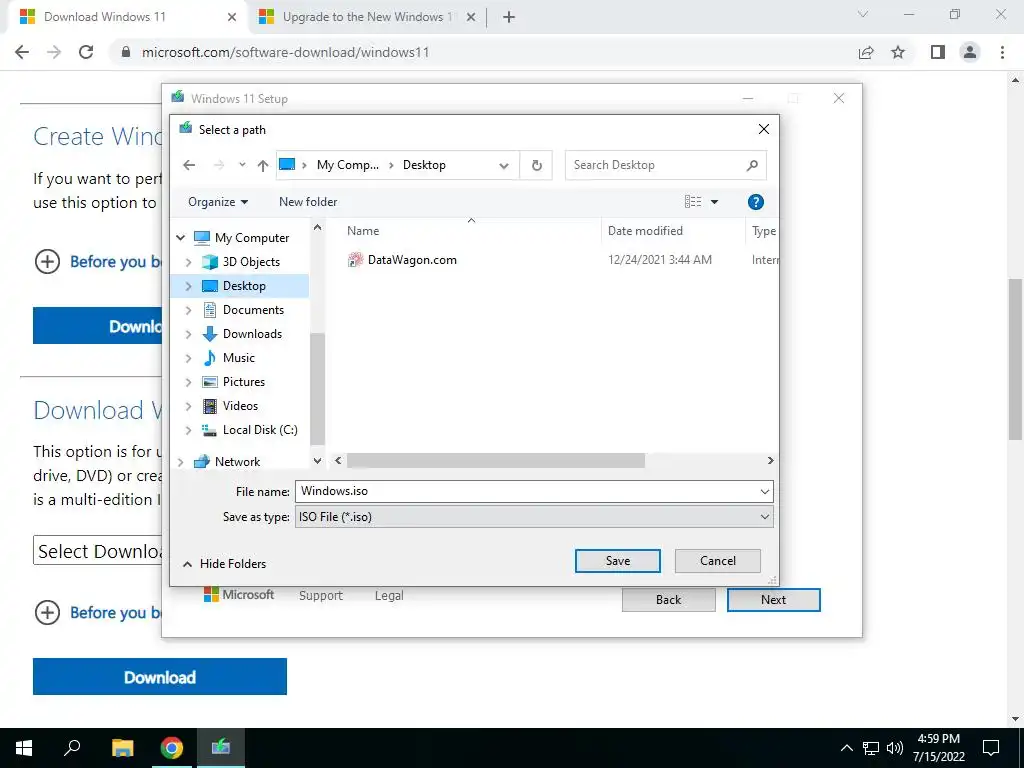1024x768 pixels.
Task: Expand the Documents tree node
Action: pos(189,310)
